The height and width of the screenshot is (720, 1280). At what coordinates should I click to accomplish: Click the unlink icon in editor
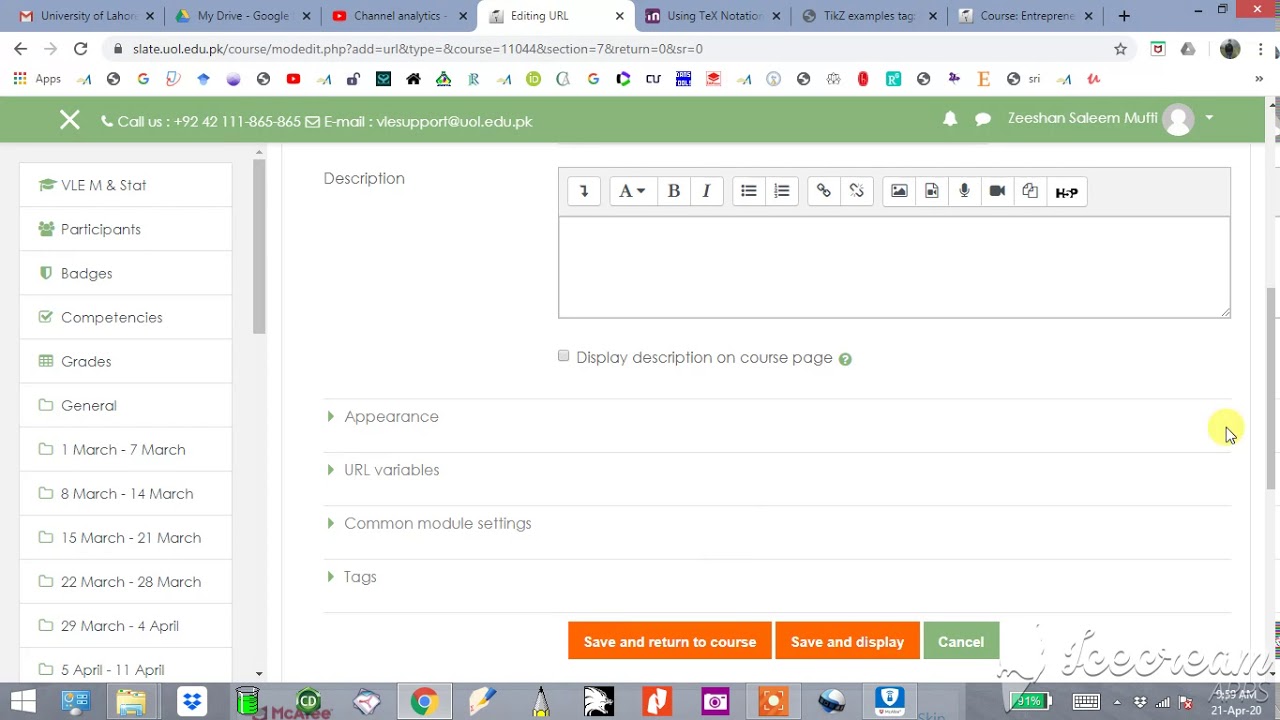(x=857, y=191)
